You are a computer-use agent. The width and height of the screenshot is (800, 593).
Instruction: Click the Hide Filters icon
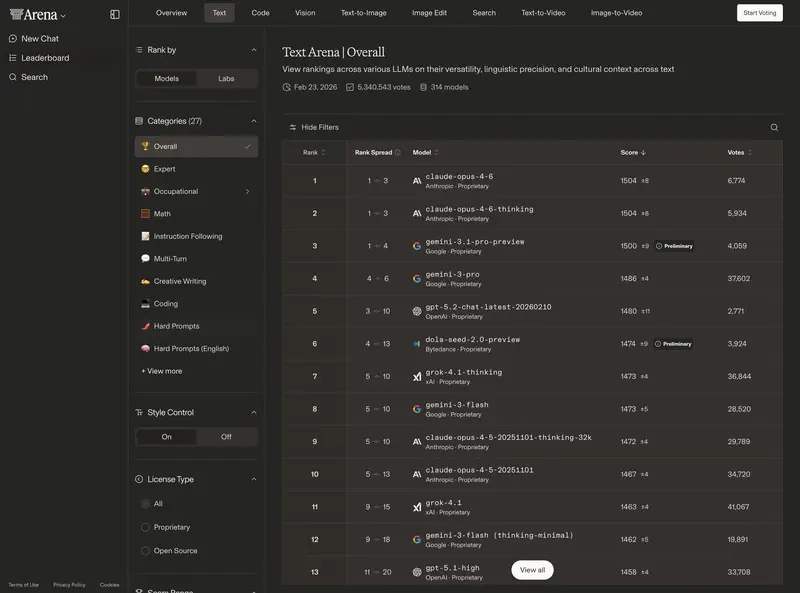(x=293, y=128)
